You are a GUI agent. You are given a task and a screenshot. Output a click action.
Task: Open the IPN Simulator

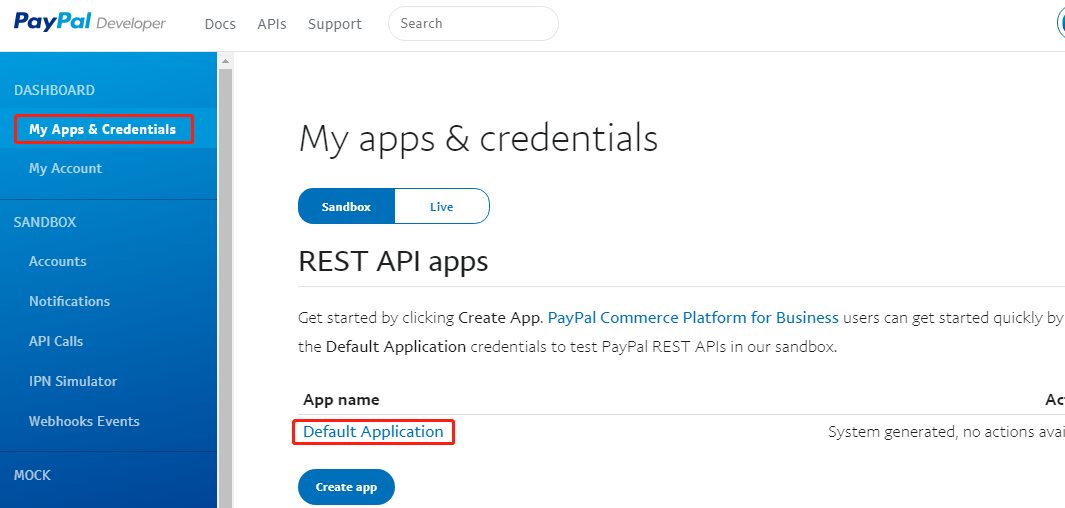(x=73, y=381)
